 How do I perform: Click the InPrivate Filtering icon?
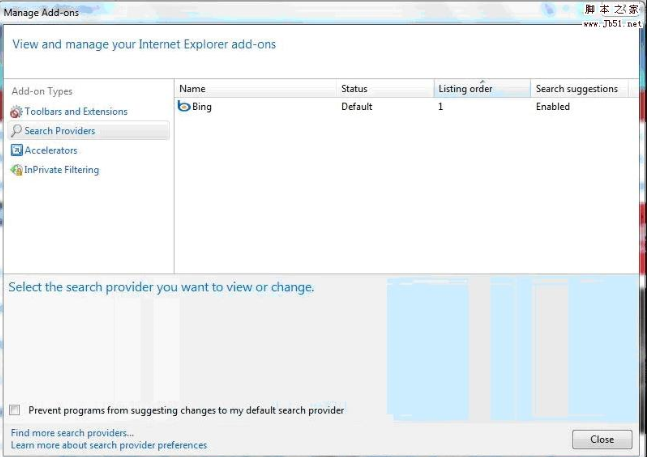point(16,170)
